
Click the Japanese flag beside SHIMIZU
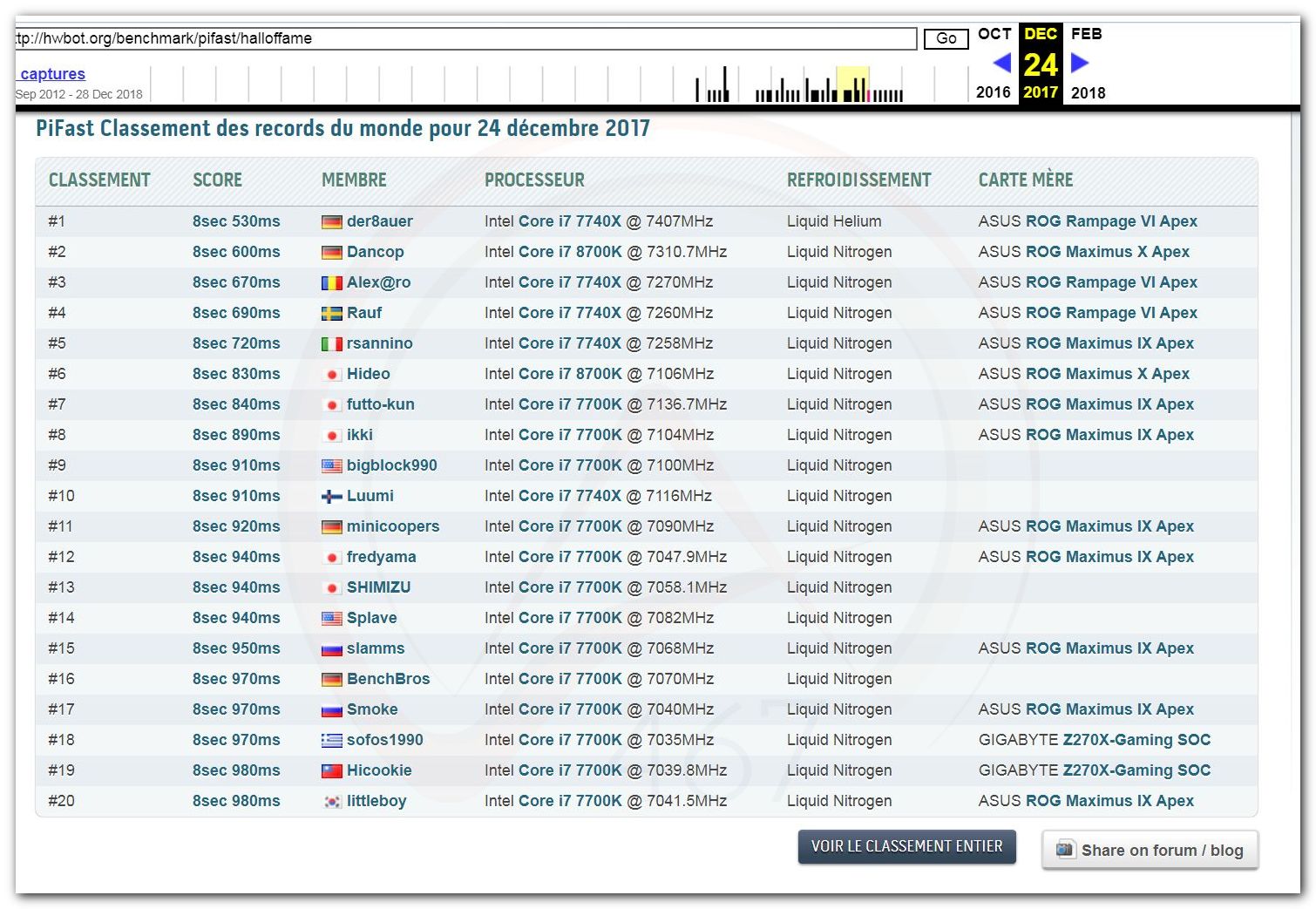click(x=332, y=588)
